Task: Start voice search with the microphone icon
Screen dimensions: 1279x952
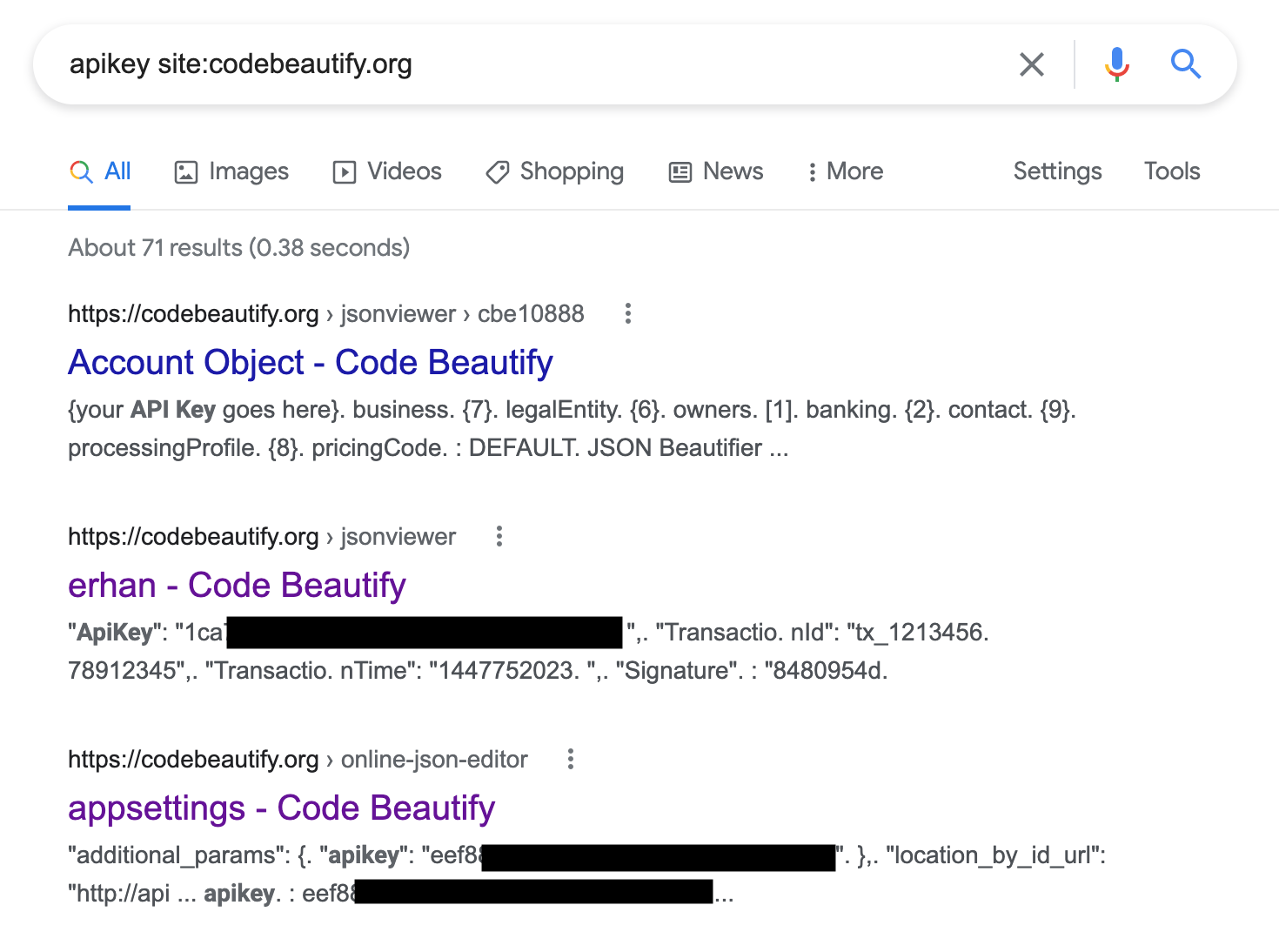Action: (x=1116, y=64)
